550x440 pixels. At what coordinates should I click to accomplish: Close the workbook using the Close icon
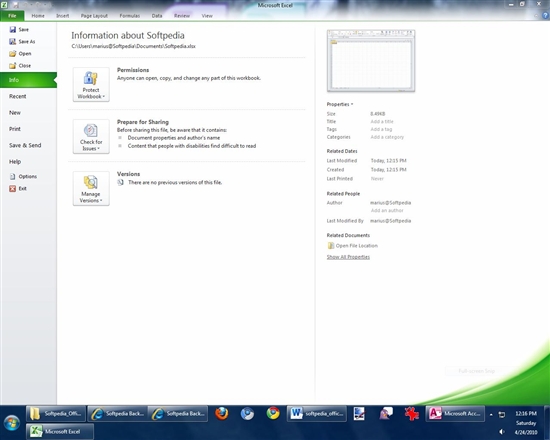point(13,66)
